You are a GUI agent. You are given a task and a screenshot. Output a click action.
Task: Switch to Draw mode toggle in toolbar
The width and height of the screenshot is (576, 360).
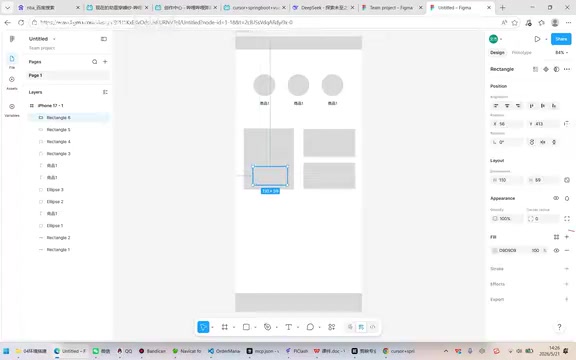coord(350,327)
